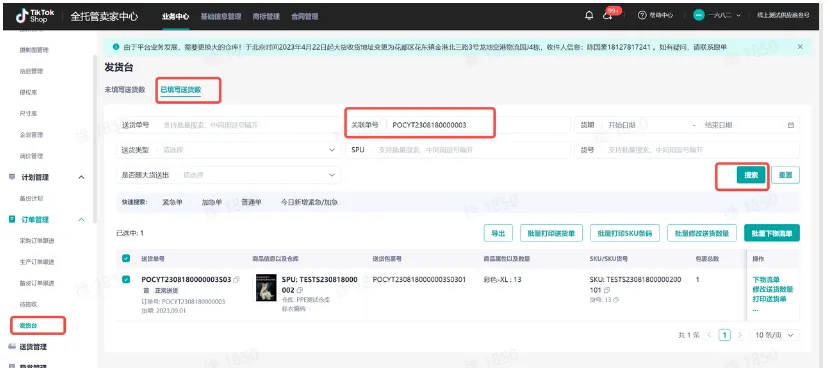Open 采购订单跟进 in the sidebar
This screenshot has height=368, width=829.
37,241
